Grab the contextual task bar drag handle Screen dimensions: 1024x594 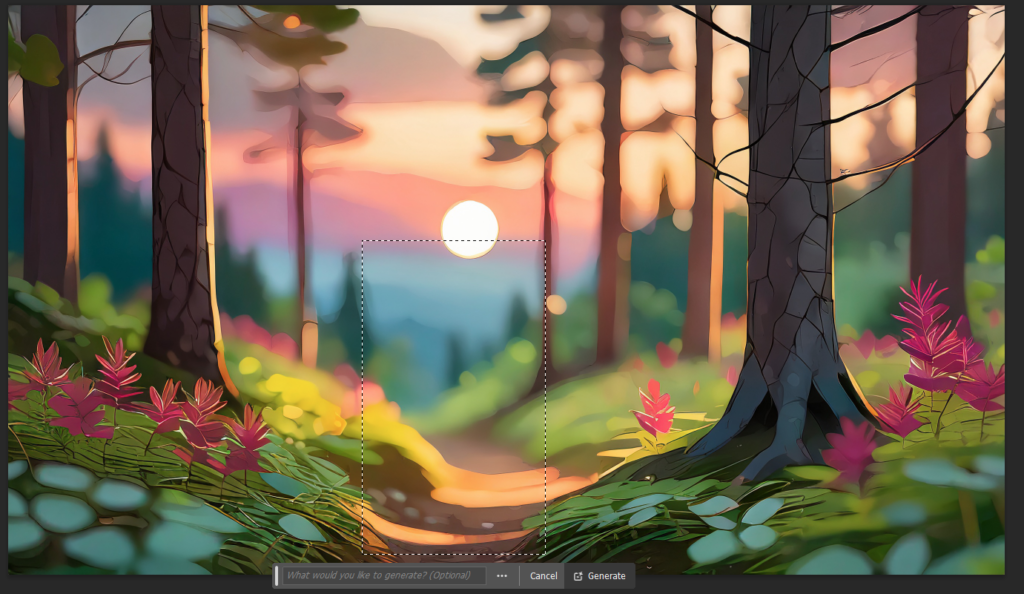click(277, 576)
